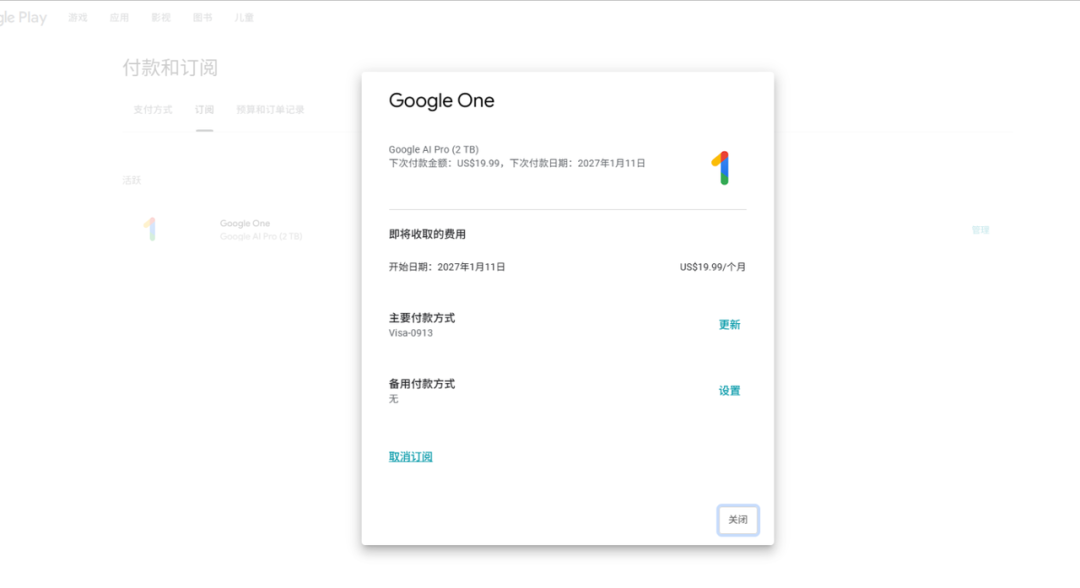
Task: Click the US$19.99/个月 price
Action: pos(712,267)
